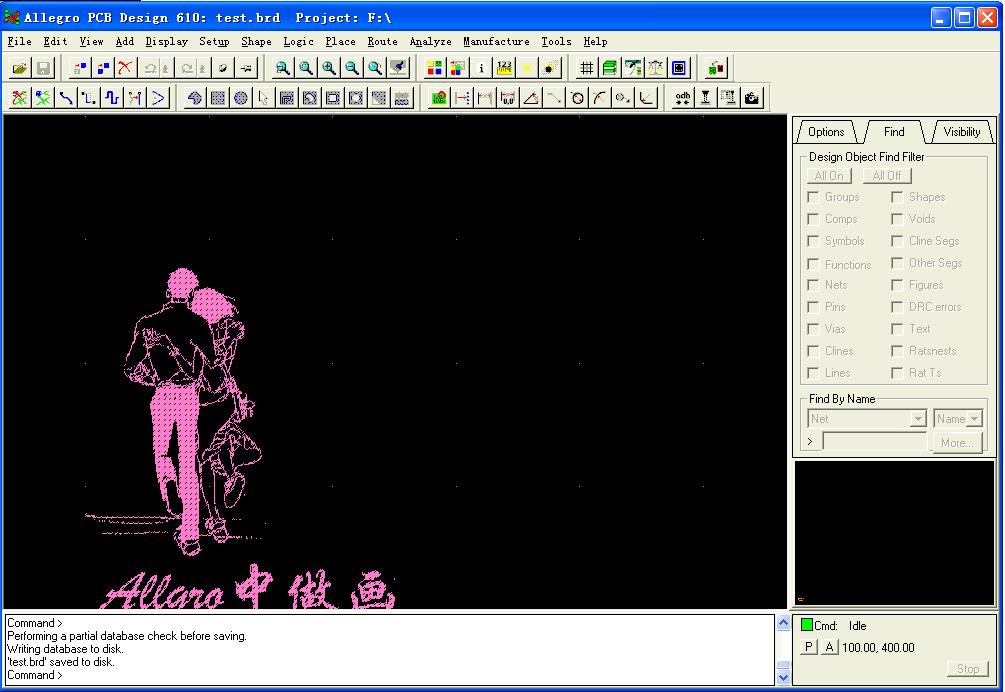
Task: Click the Show Measure 123 ruler icon
Action: pos(504,67)
